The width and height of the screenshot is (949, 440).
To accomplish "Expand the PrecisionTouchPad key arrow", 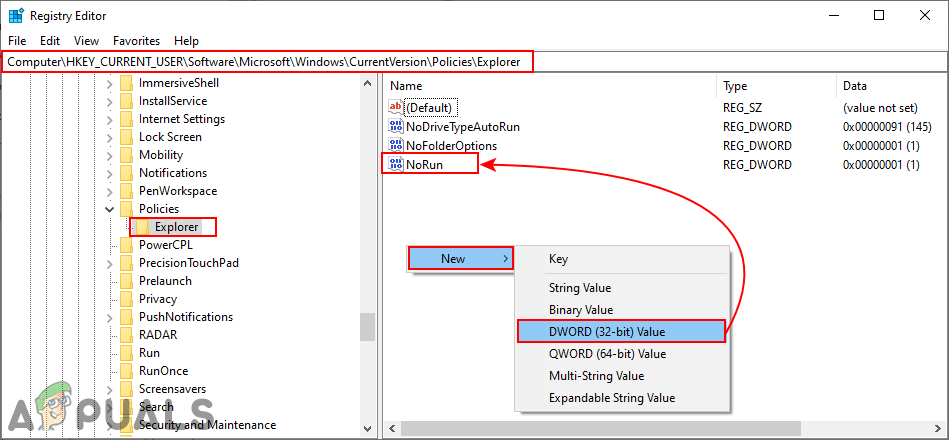I will [109, 263].
